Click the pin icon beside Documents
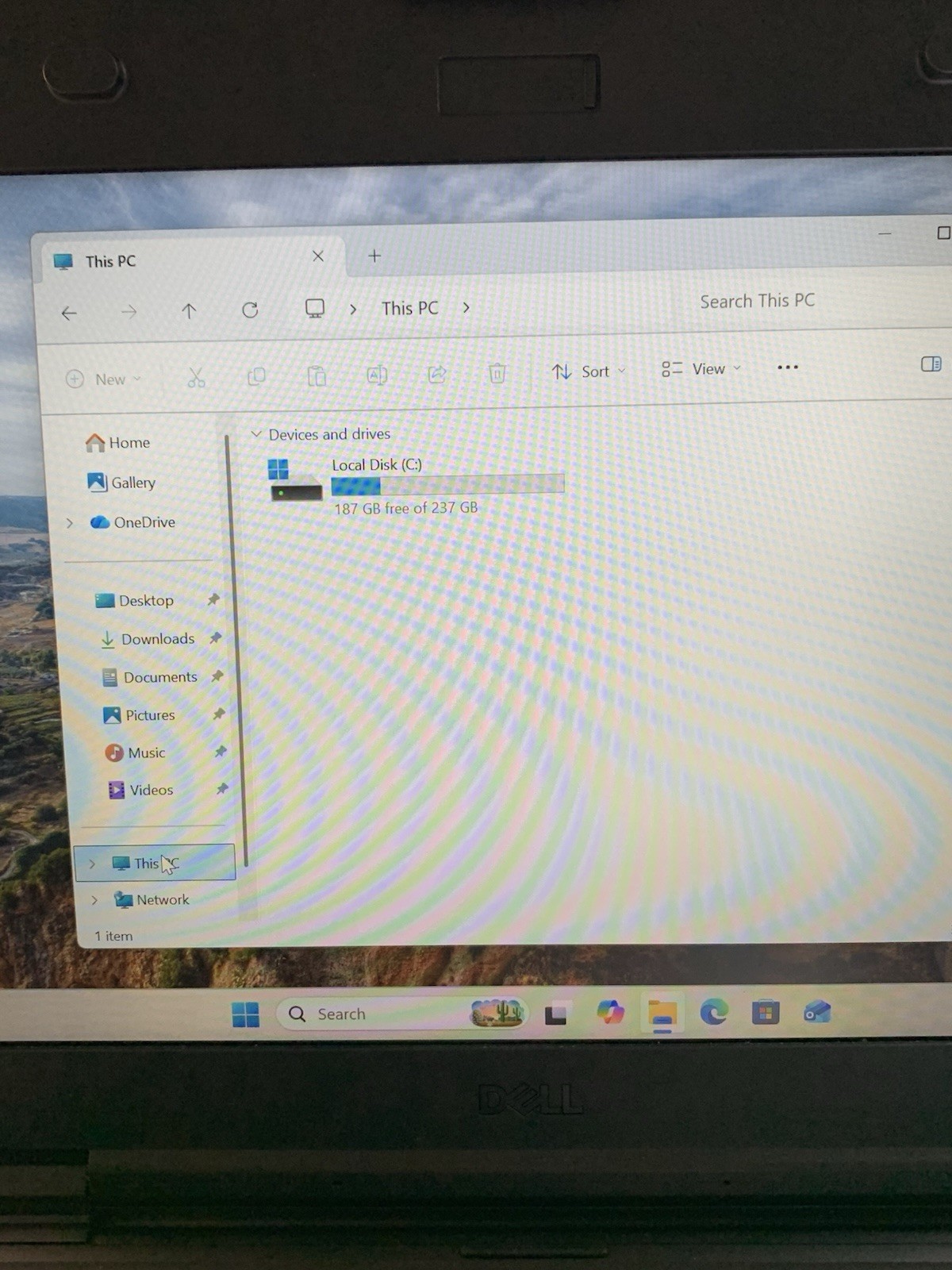952x1270 pixels. [217, 676]
